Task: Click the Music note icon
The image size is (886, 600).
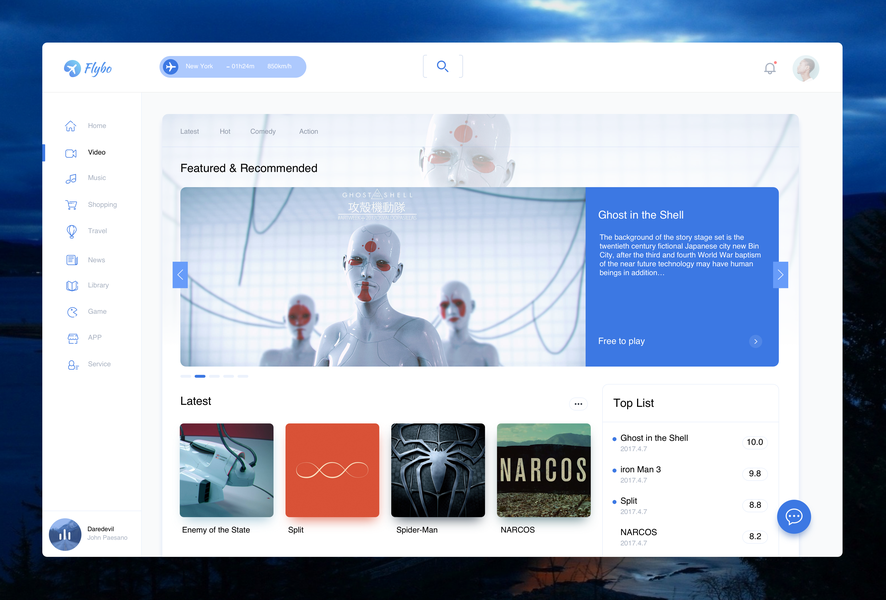Action: coord(71,179)
